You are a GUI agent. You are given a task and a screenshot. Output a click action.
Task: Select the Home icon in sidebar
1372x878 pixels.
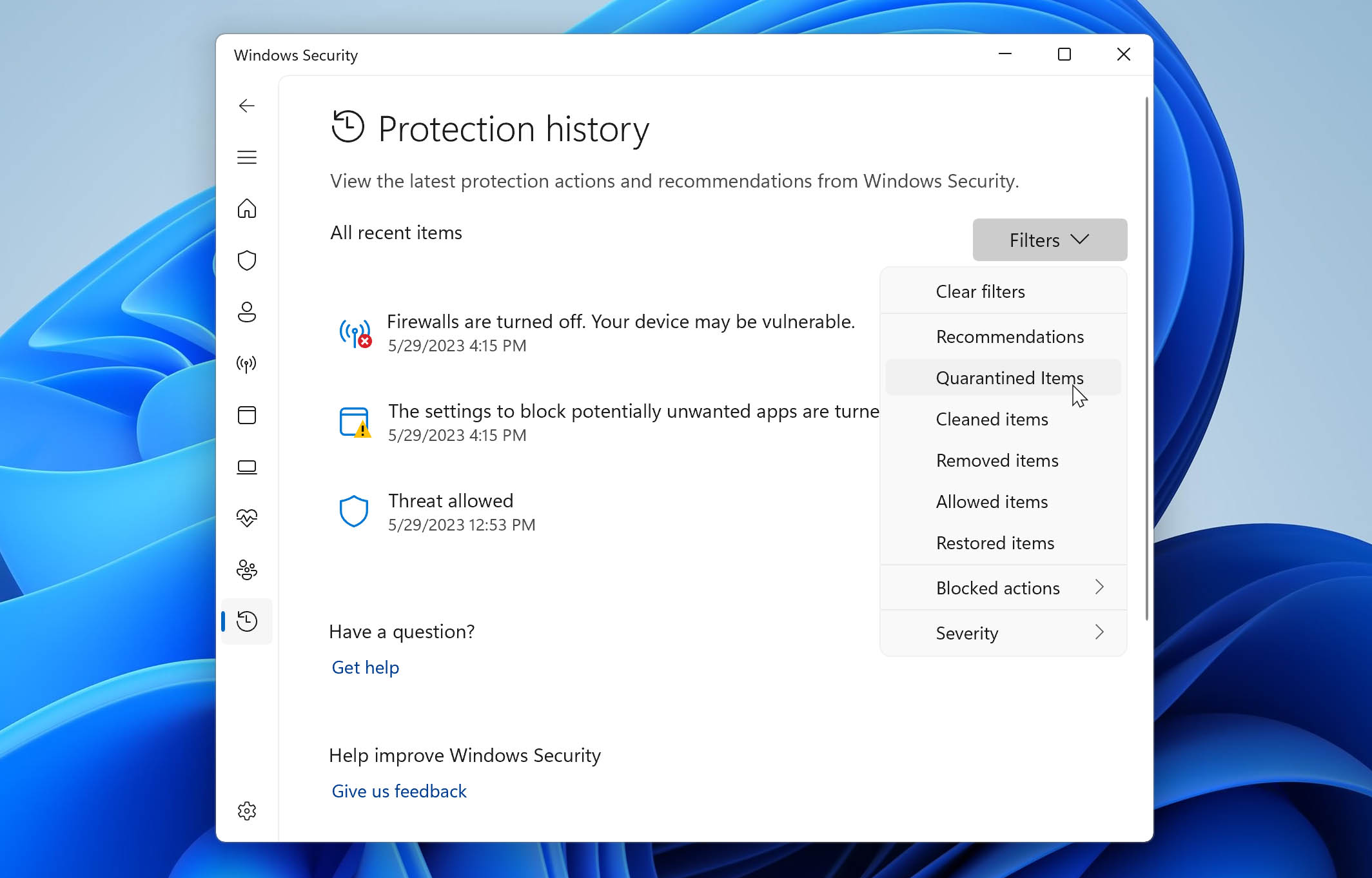click(x=247, y=209)
